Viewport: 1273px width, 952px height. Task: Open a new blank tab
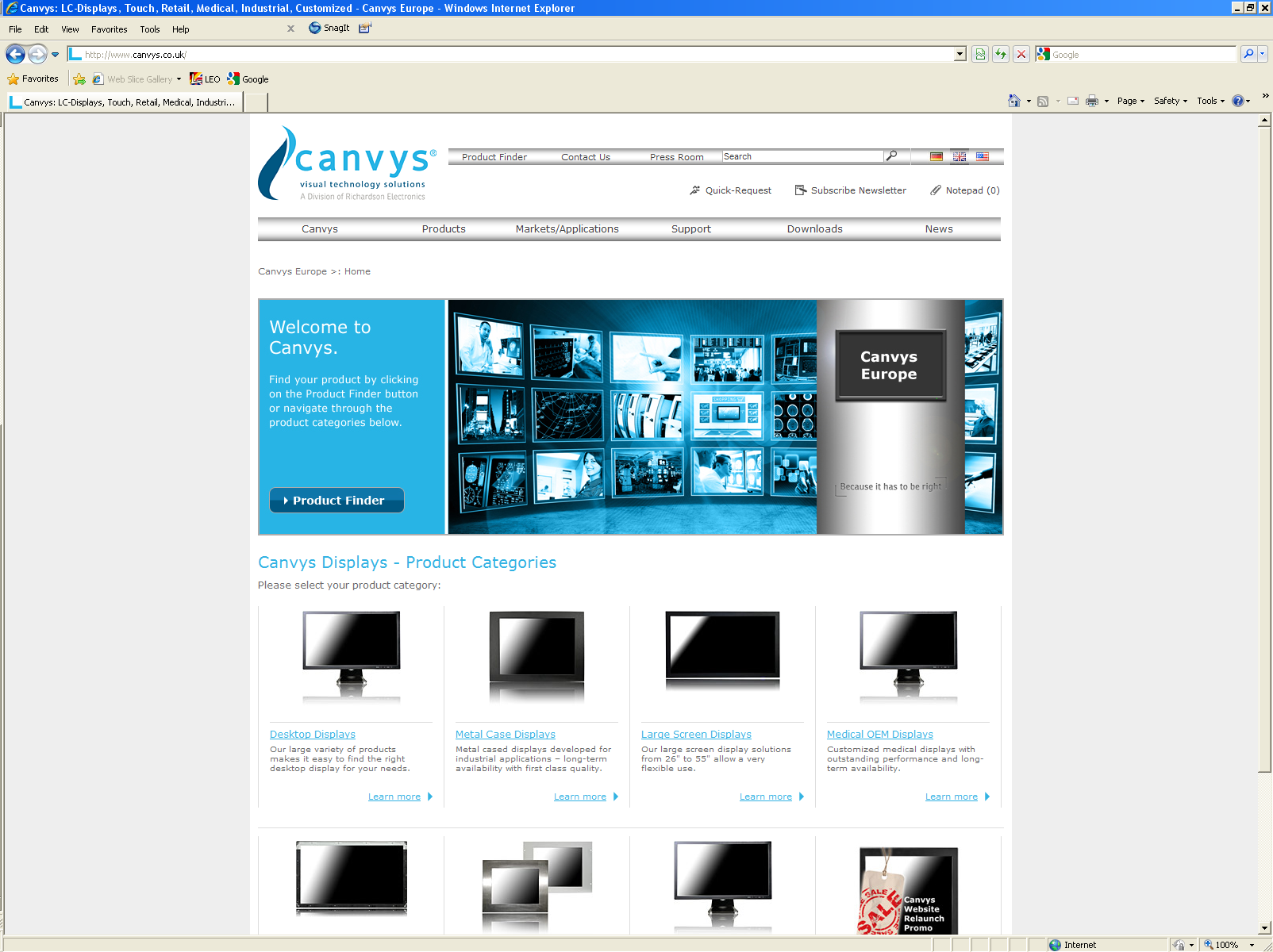[x=256, y=102]
